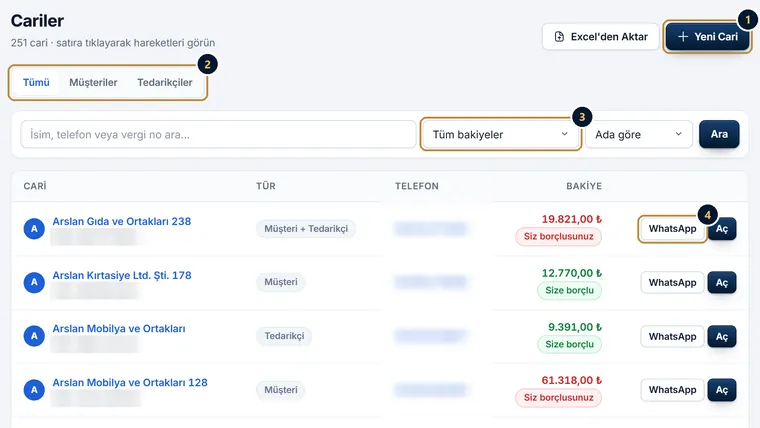Click the BAKİYE column header
The image size is (760, 428).
[584, 186]
